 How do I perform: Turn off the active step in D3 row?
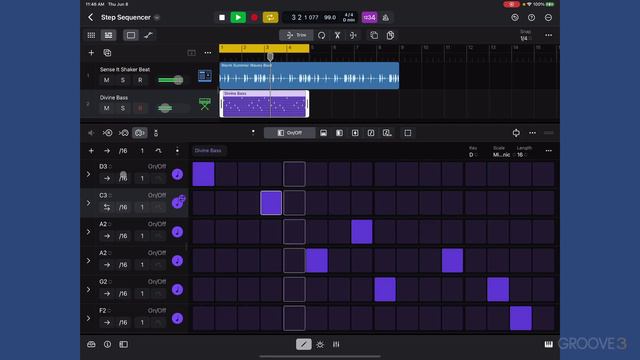pyautogui.click(x=203, y=174)
